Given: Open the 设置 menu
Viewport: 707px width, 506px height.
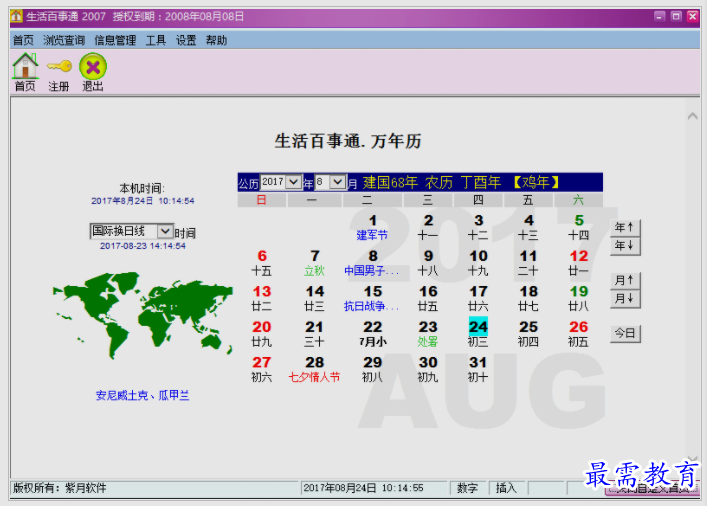Looking at the screenshot, I should click(186, 41).
